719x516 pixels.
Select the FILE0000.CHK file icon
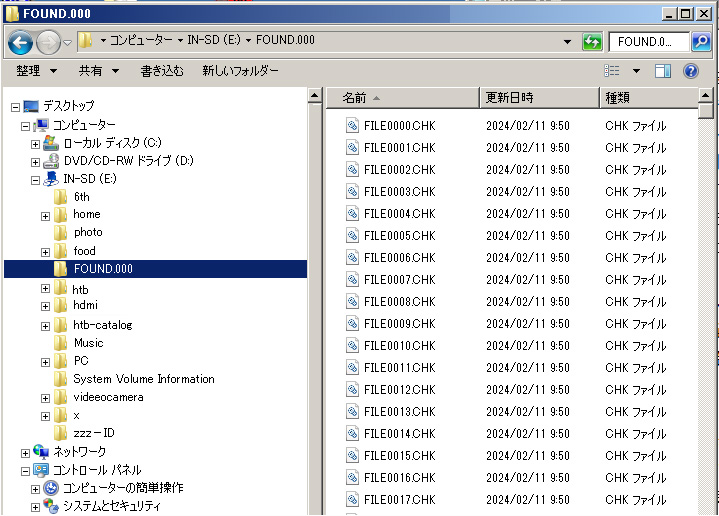tap(352, 125)
